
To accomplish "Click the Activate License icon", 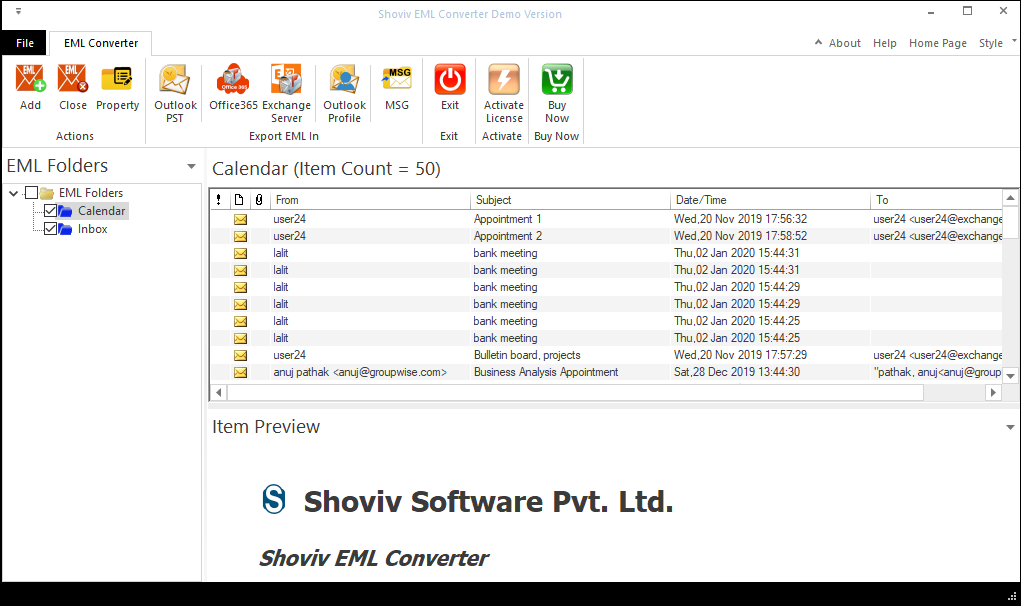I will (504, 79).
